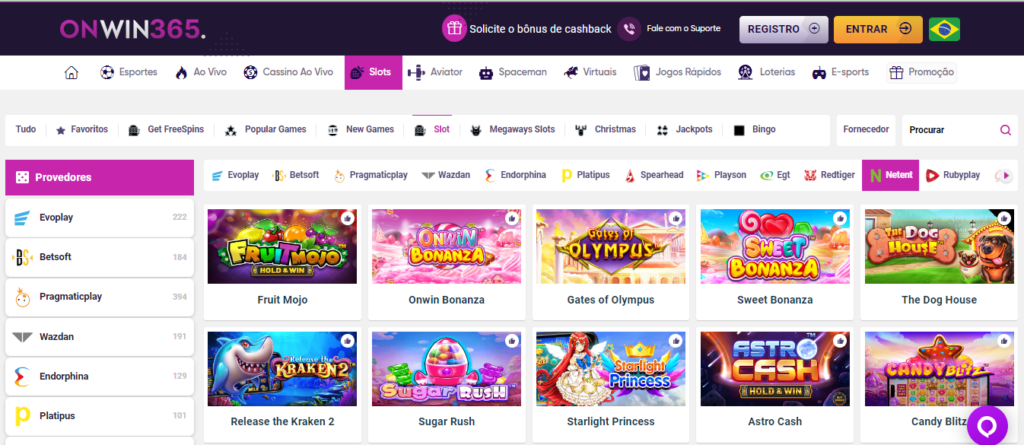
Task: Like Astro Cash thumbs-up icon
Action: pyautogui.click(x=841, y=340)
